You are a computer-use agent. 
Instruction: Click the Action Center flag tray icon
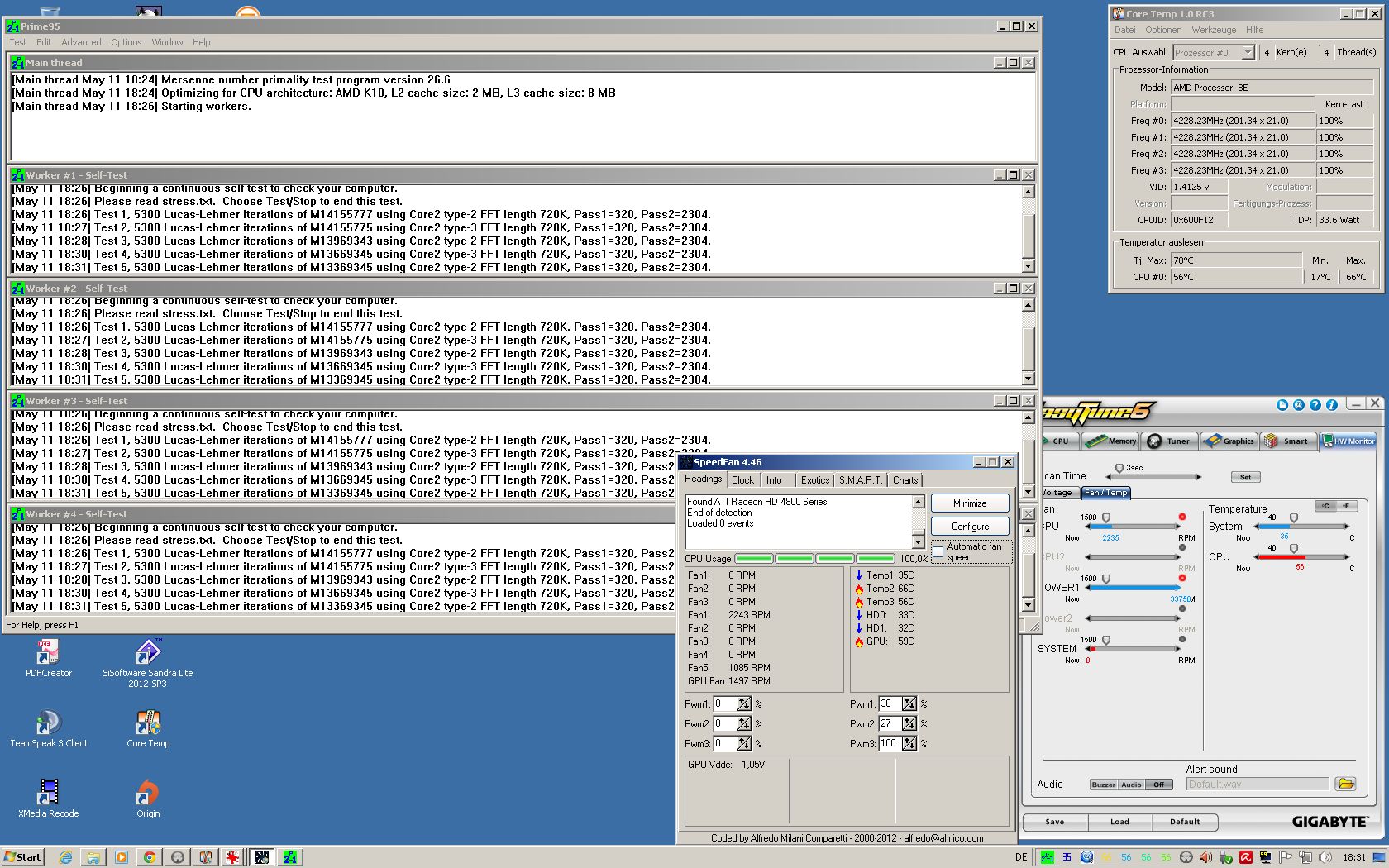[1285, 857]
